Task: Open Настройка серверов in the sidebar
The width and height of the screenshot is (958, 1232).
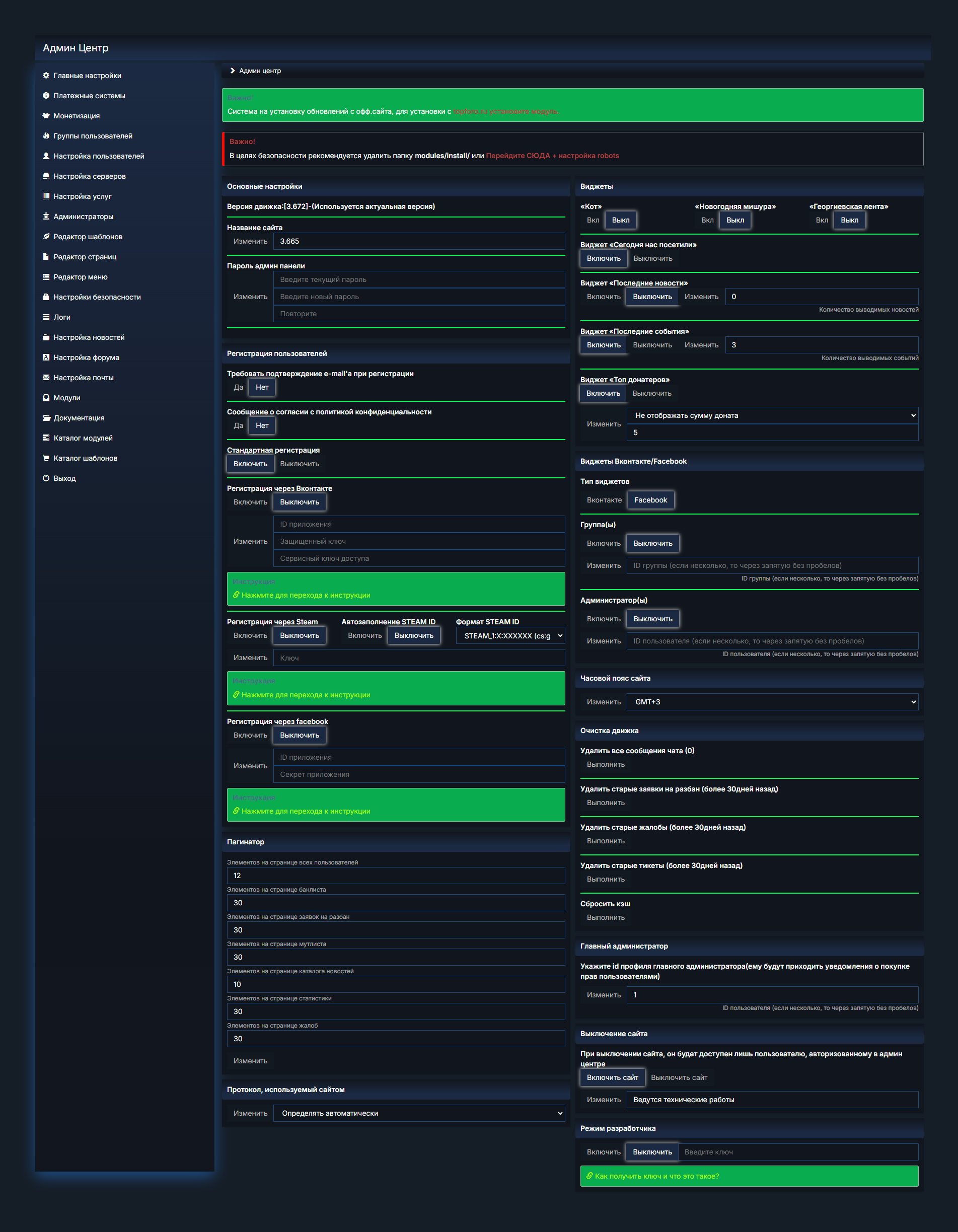Action: click(x=89, y=177)
